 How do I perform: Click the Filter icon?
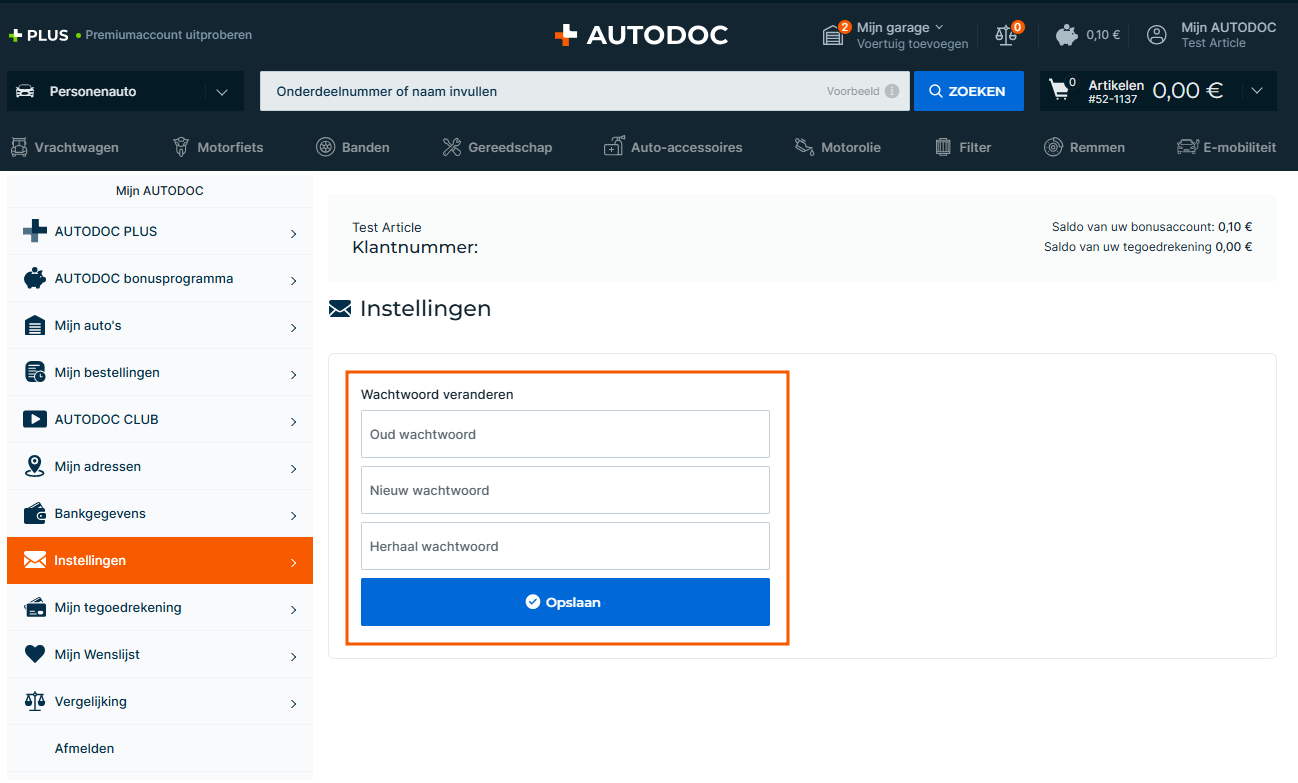point(943,147)
